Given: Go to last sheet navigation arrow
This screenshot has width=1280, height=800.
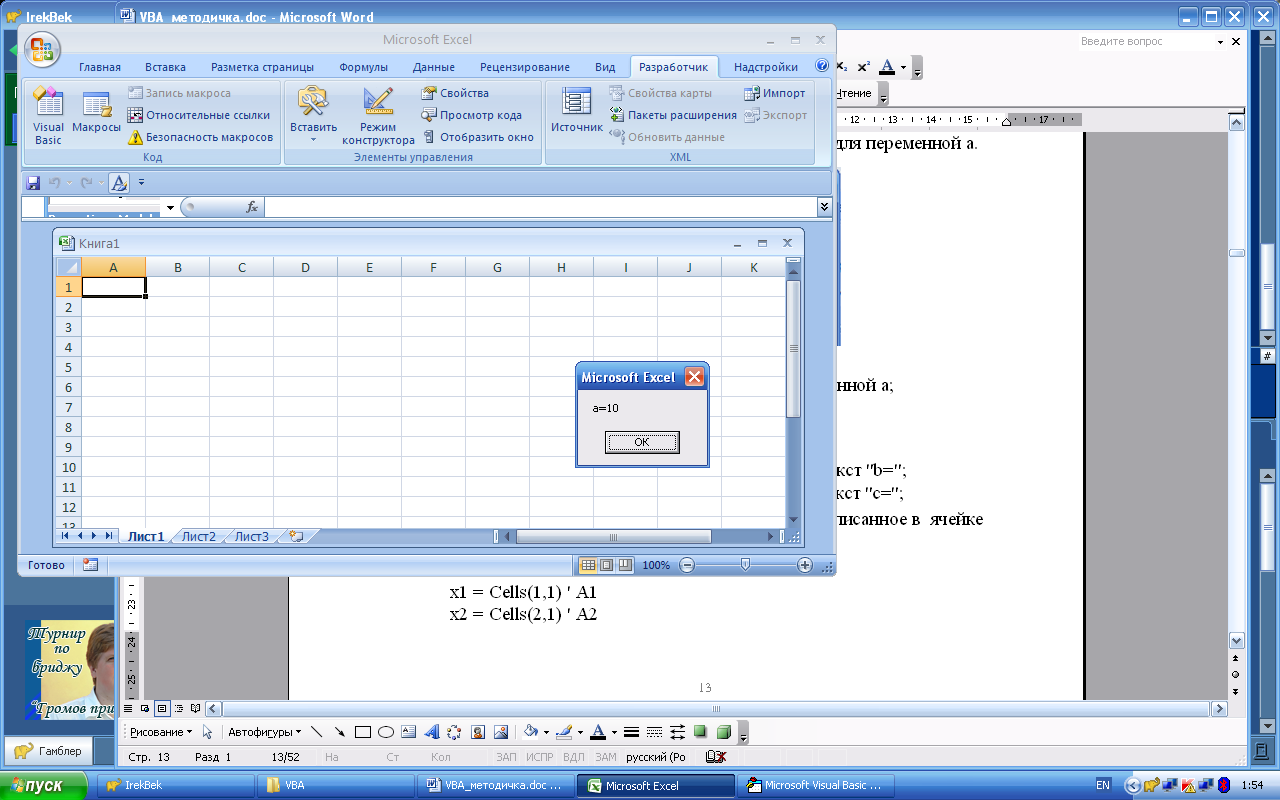Looking at the screenshot, I should click(109, 536).
